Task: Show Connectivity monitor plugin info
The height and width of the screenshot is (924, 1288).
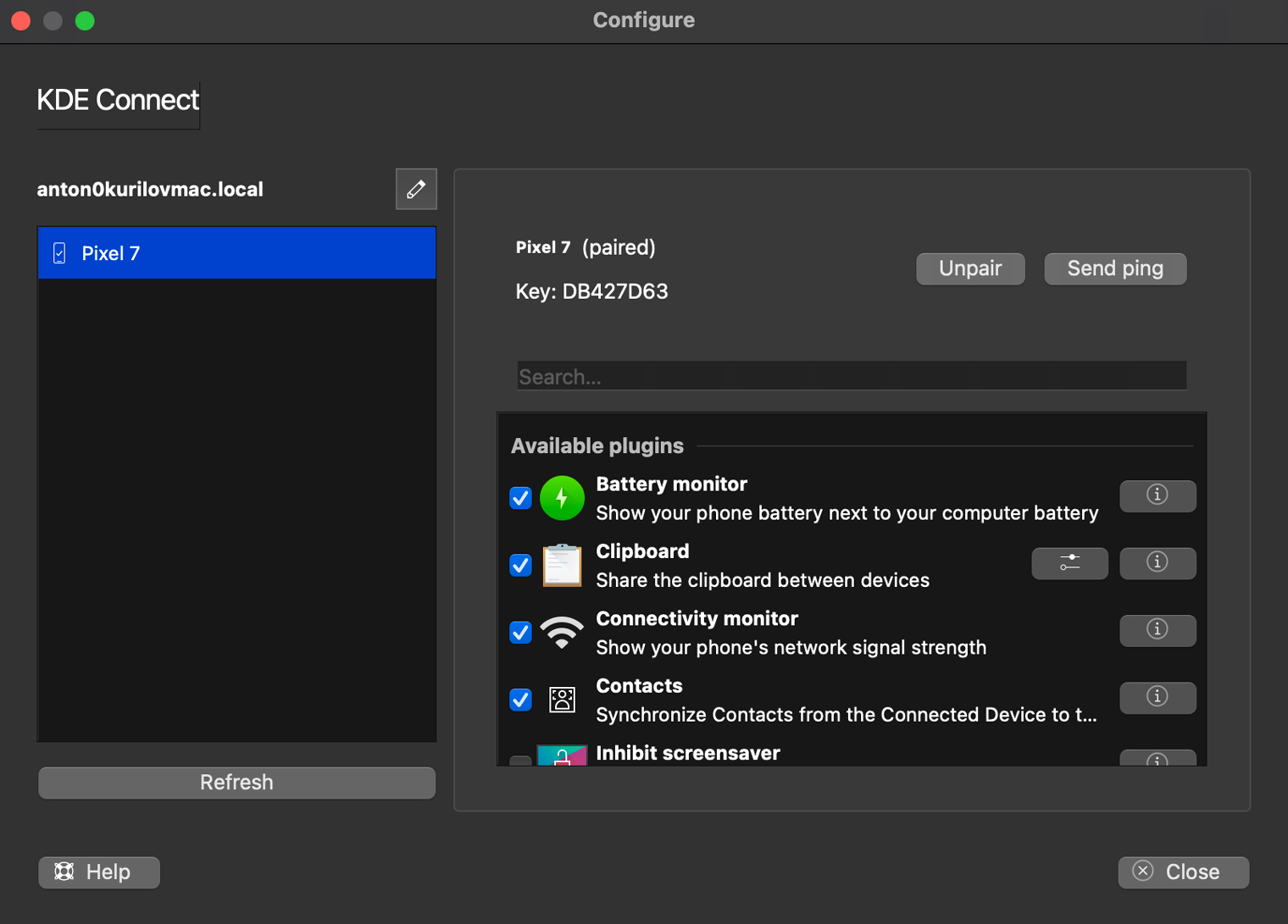Action: coord(1158,630)
